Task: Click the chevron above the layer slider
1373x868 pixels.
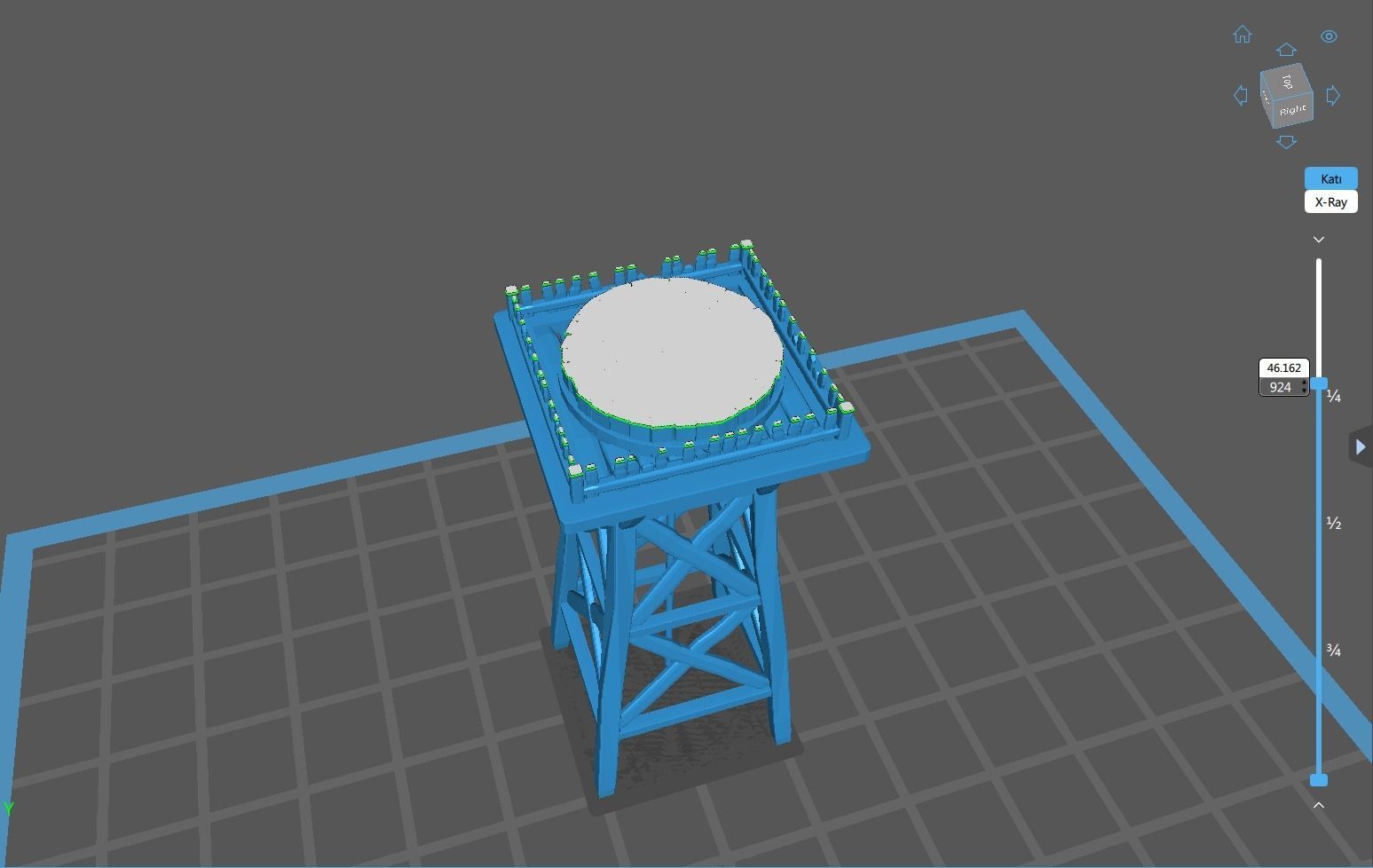Action: pyautogui.click(x=1319, y=240)
